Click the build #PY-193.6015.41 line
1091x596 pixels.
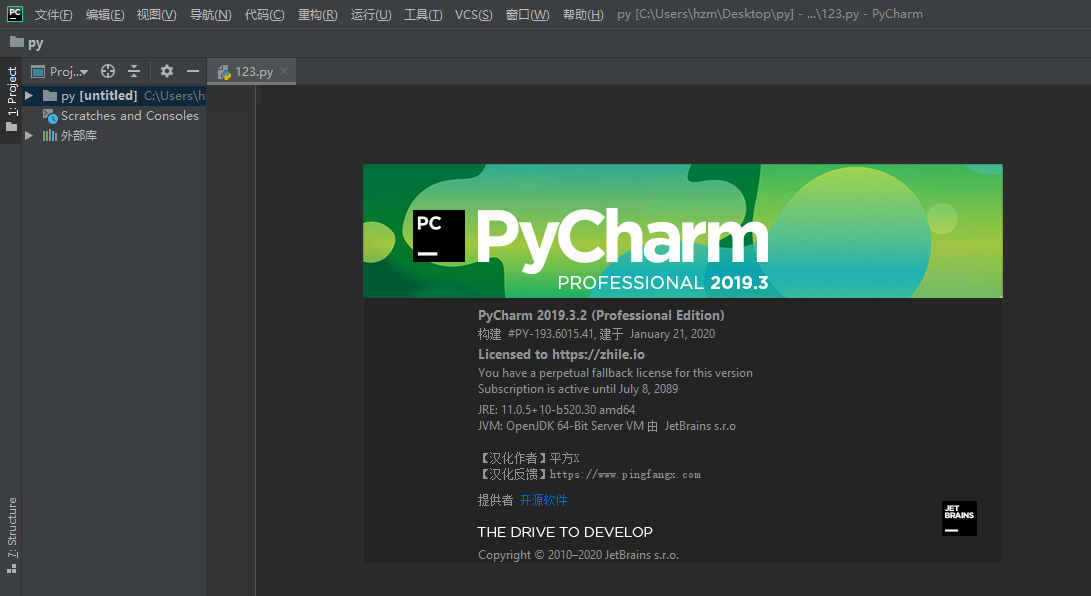(x=596, y=335)
